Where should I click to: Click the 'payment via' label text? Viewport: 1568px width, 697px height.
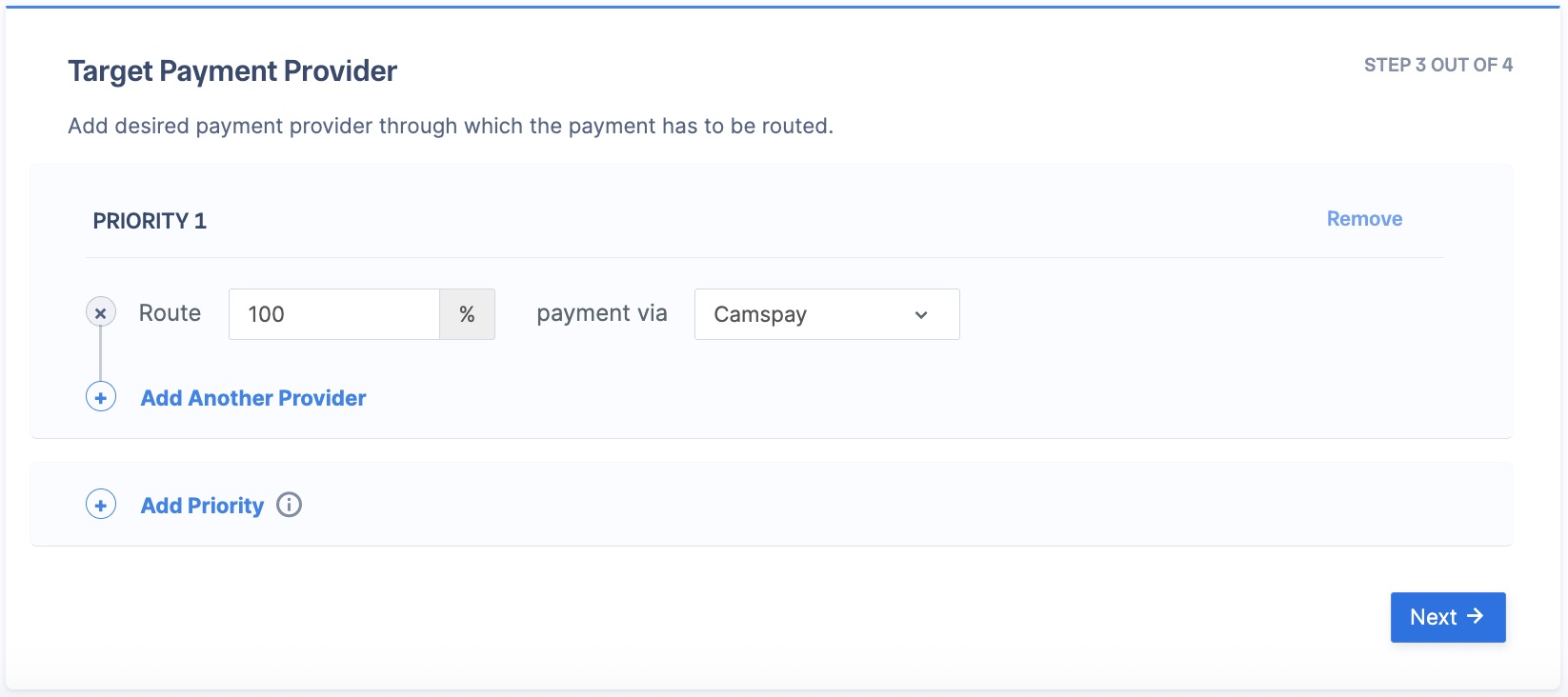(602, 313)
